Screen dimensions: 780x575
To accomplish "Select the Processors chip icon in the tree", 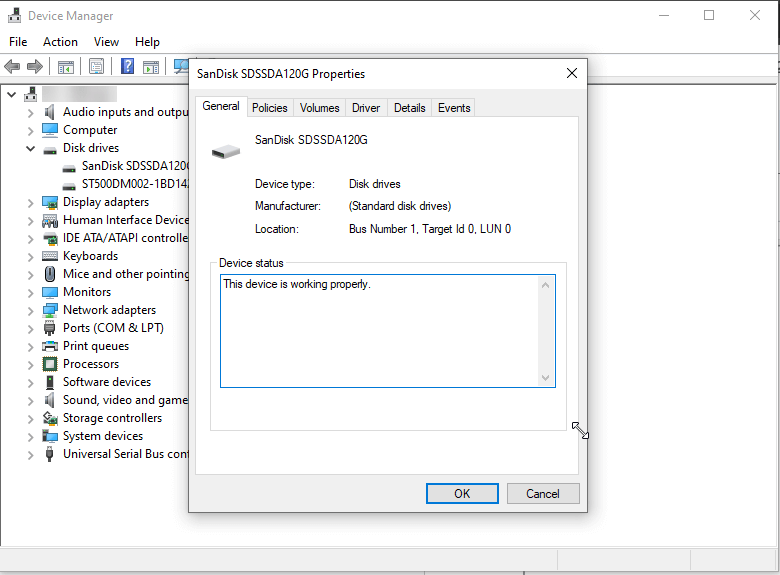I will click(50, 364).
